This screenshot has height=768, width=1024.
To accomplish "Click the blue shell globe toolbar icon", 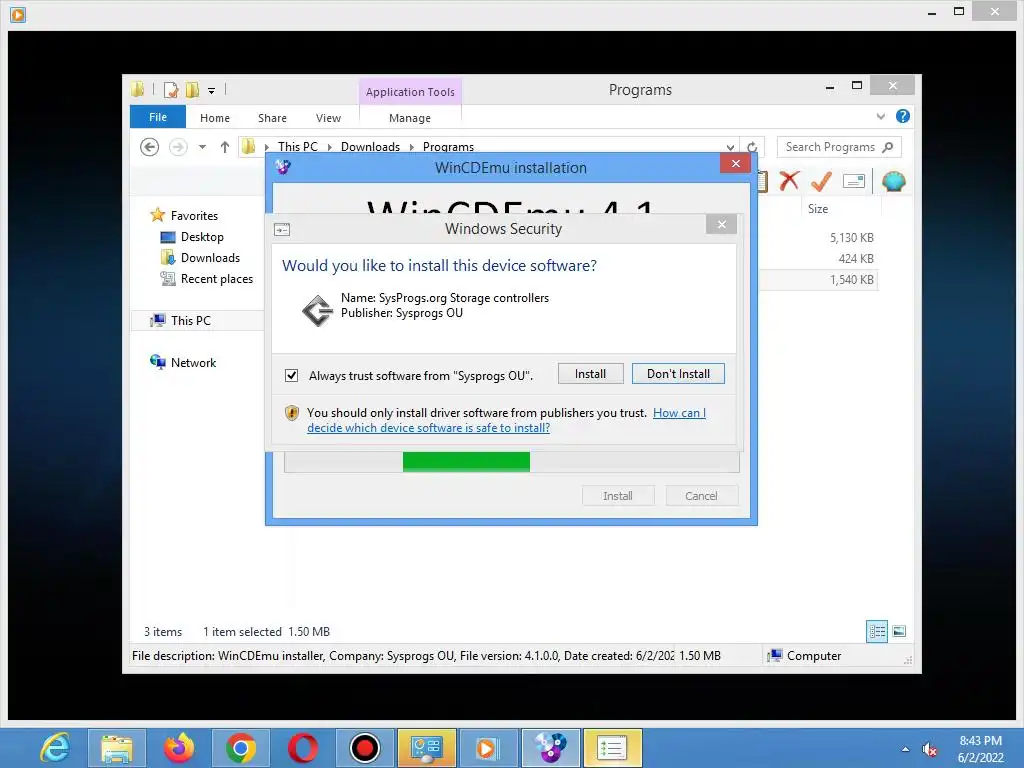I will tap(893, 181).
